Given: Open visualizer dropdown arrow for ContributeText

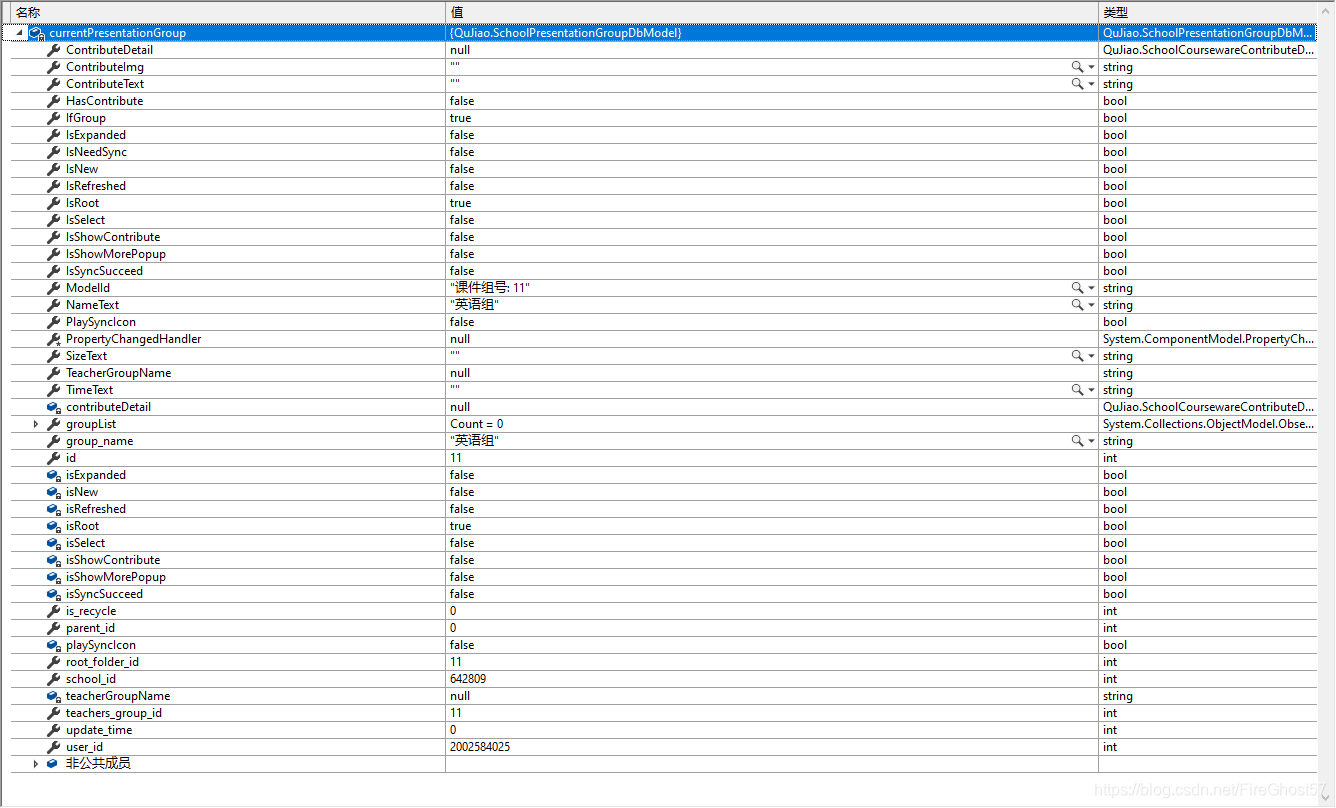Looking at the screenshot, I should [x=1091, y=84].
